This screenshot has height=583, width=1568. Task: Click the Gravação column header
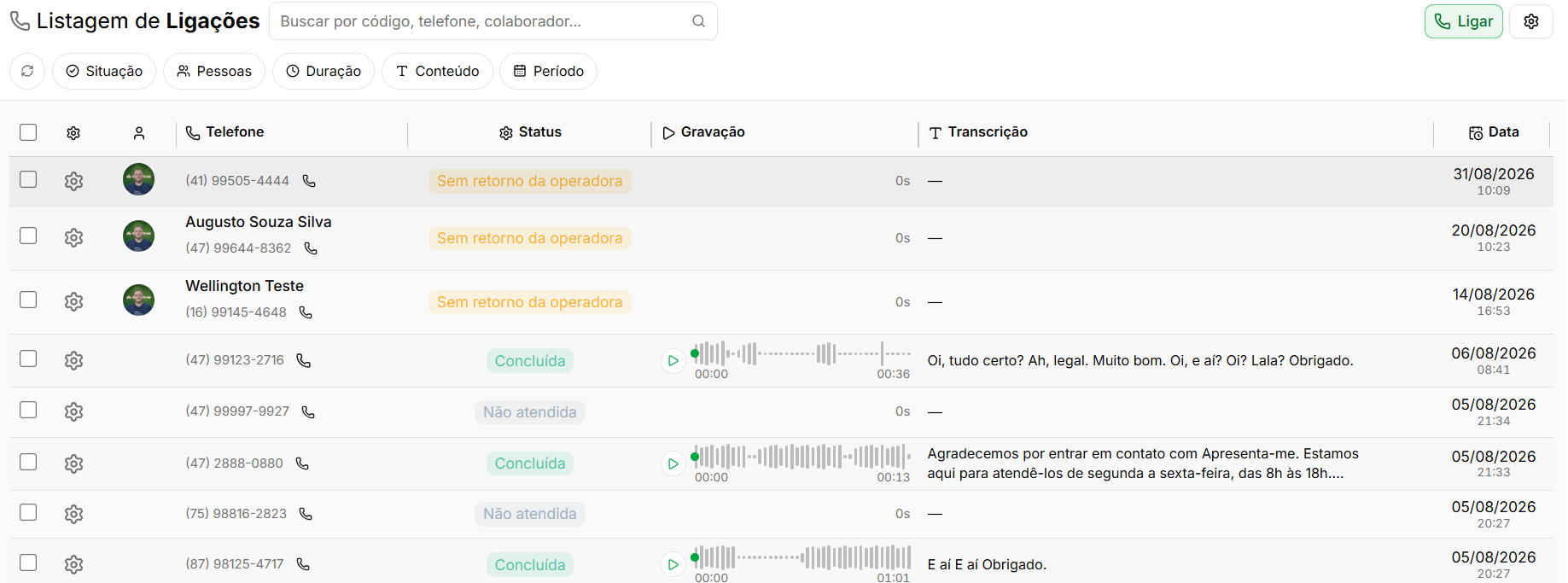point(703,132)
